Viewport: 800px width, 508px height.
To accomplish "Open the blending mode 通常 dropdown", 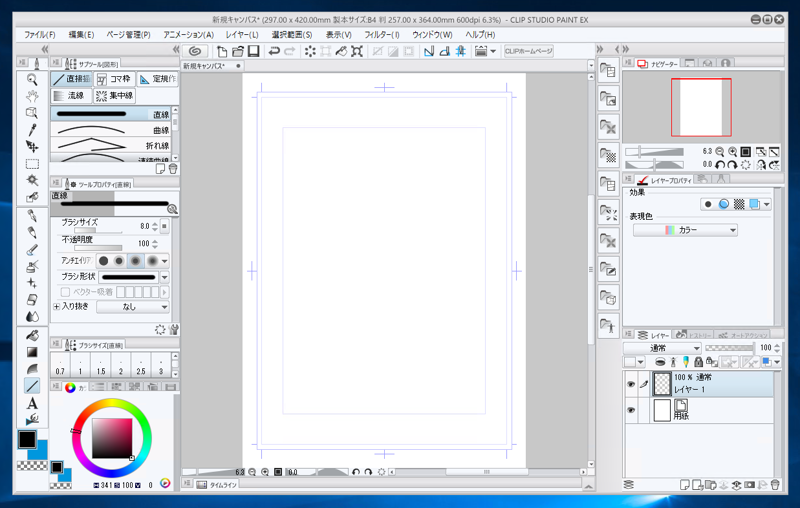I will pos(662,348).
